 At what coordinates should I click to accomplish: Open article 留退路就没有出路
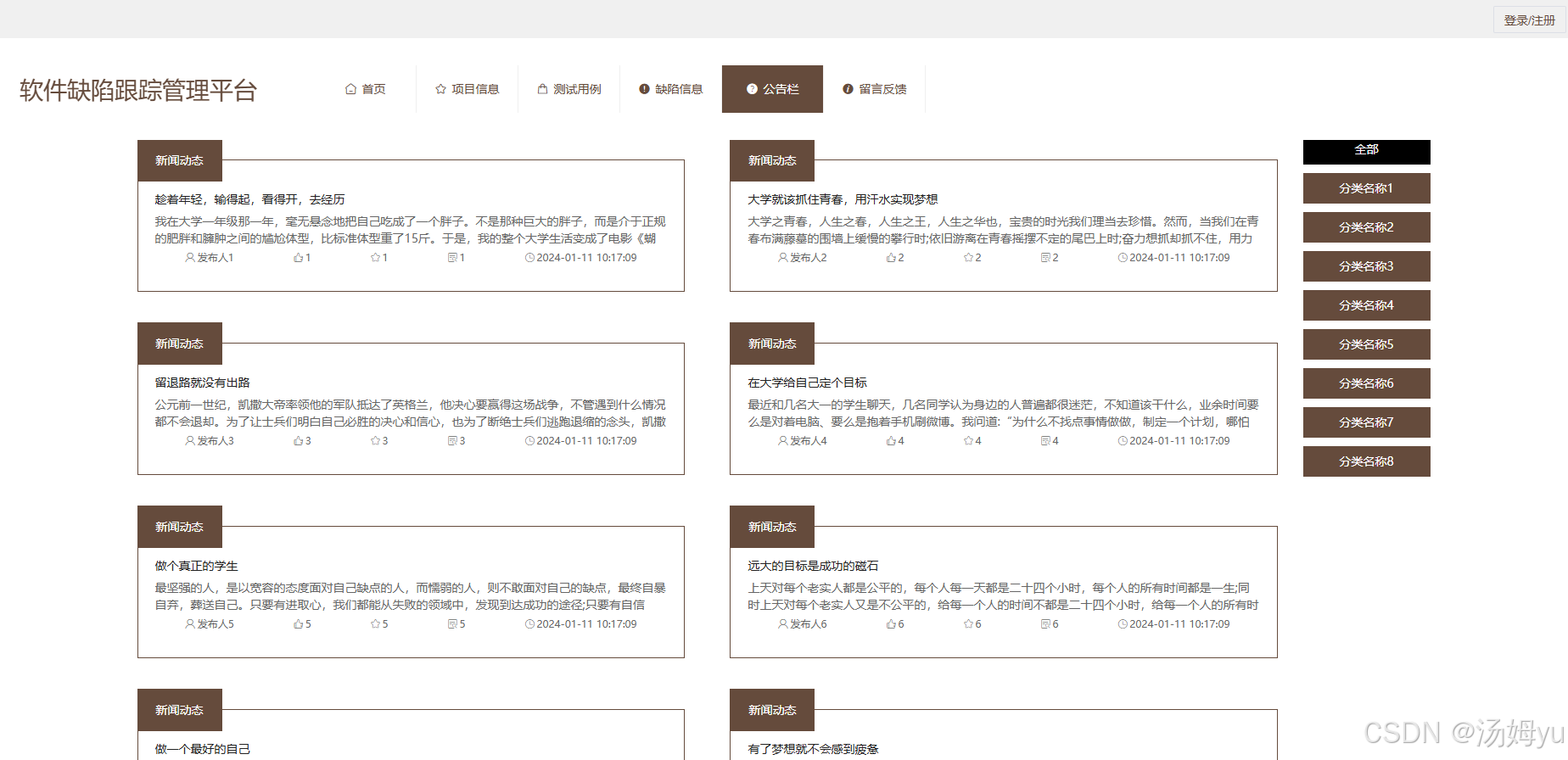[202, 383]
